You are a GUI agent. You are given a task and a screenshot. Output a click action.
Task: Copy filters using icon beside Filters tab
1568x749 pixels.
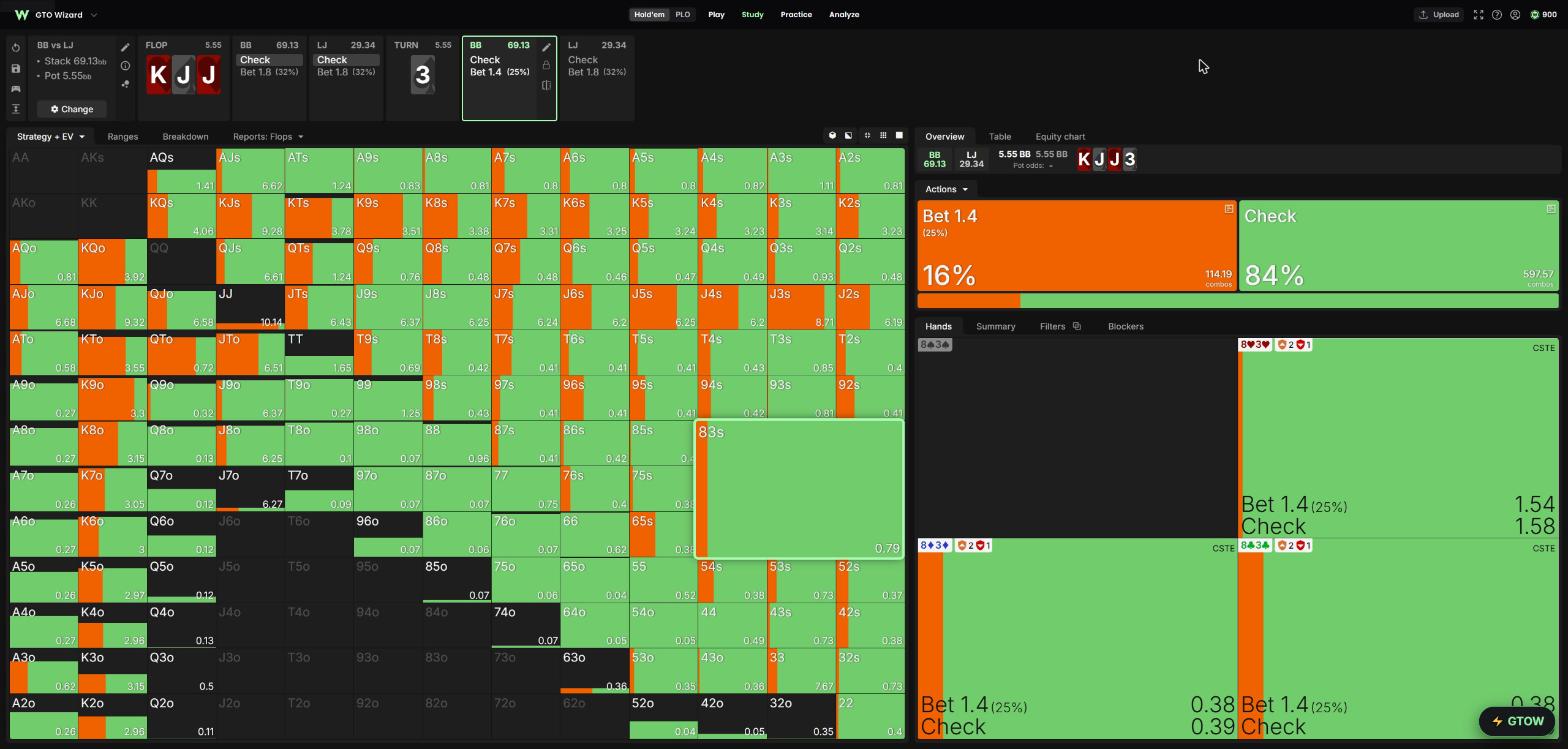[1077, 326]
